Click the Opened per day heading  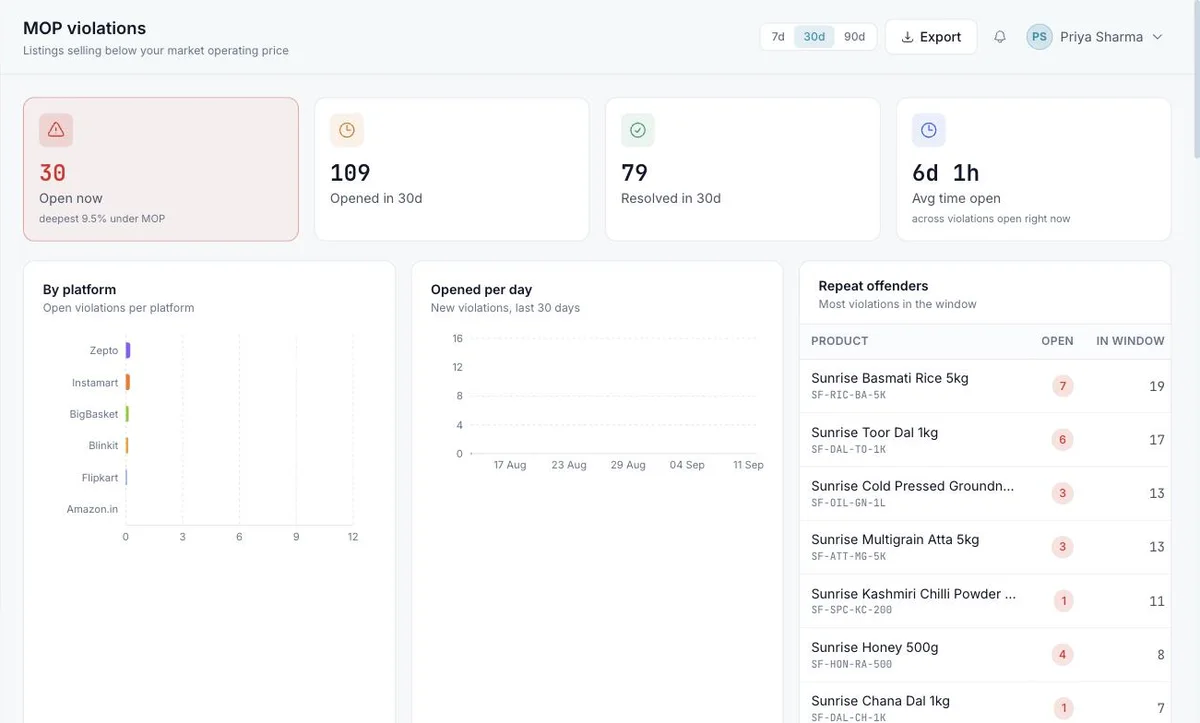[x=481, y=290]
